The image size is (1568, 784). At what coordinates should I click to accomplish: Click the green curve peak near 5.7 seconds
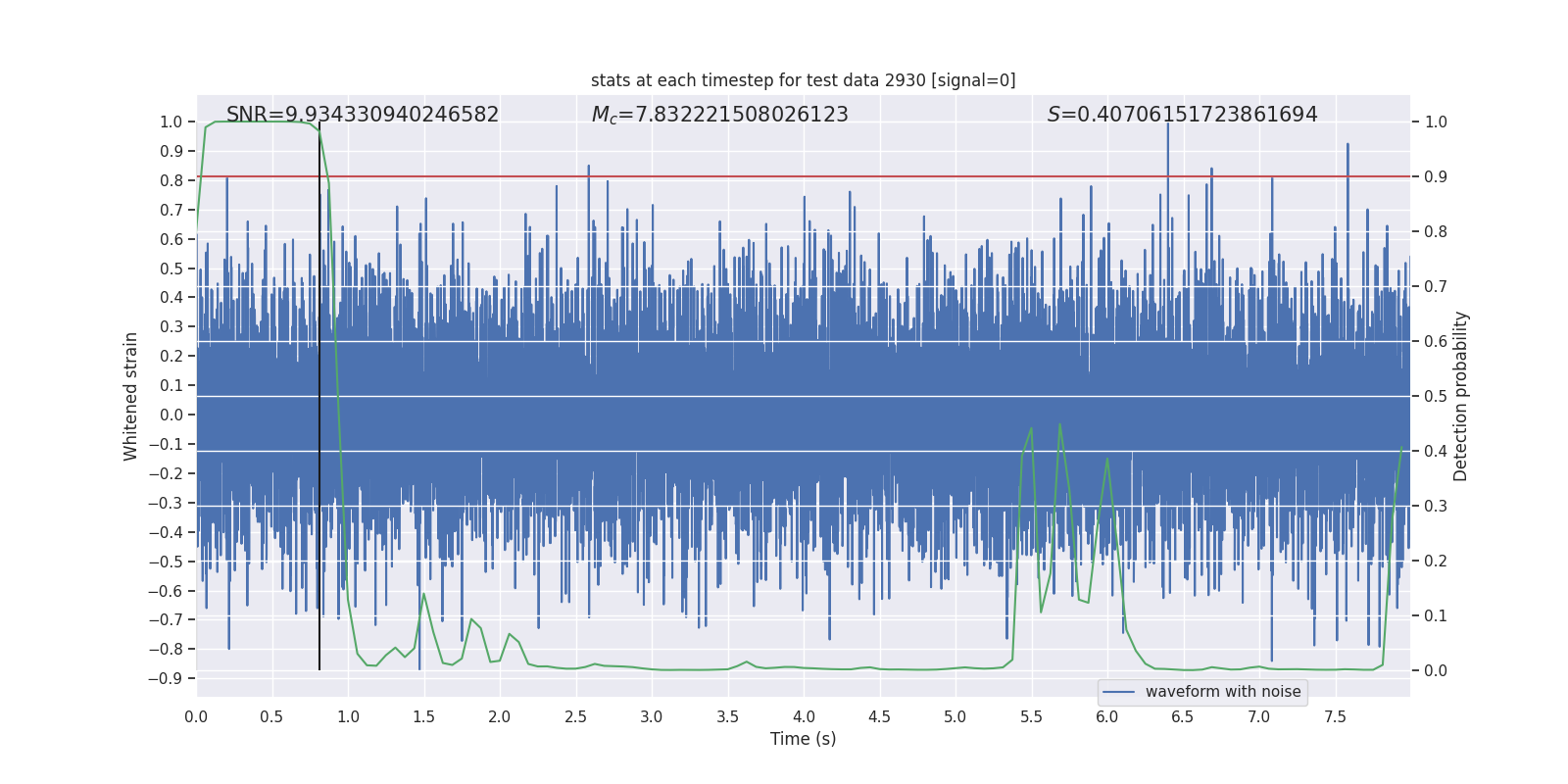point(1059,424)
